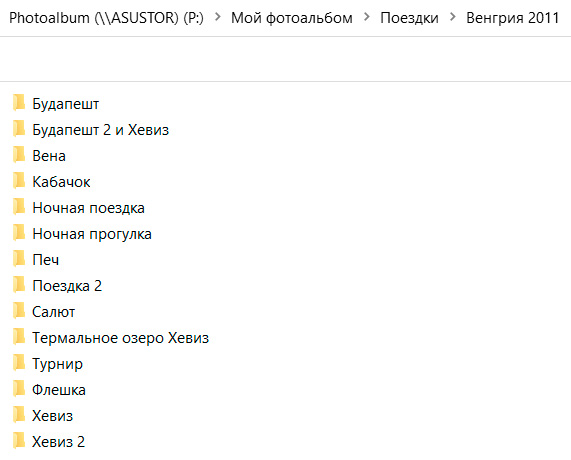This screenshot has width=571, height=460.
Task: Click the Флешка folder icon
Action: (19, 389)
